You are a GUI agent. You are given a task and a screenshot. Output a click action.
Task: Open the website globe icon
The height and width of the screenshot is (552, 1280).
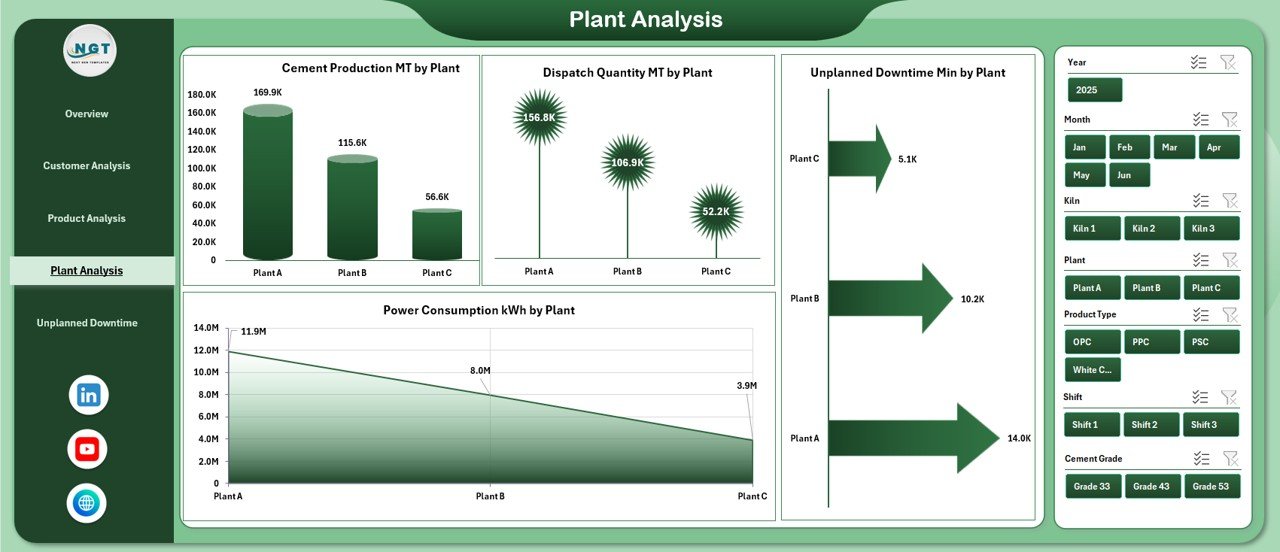pos(87,503)
